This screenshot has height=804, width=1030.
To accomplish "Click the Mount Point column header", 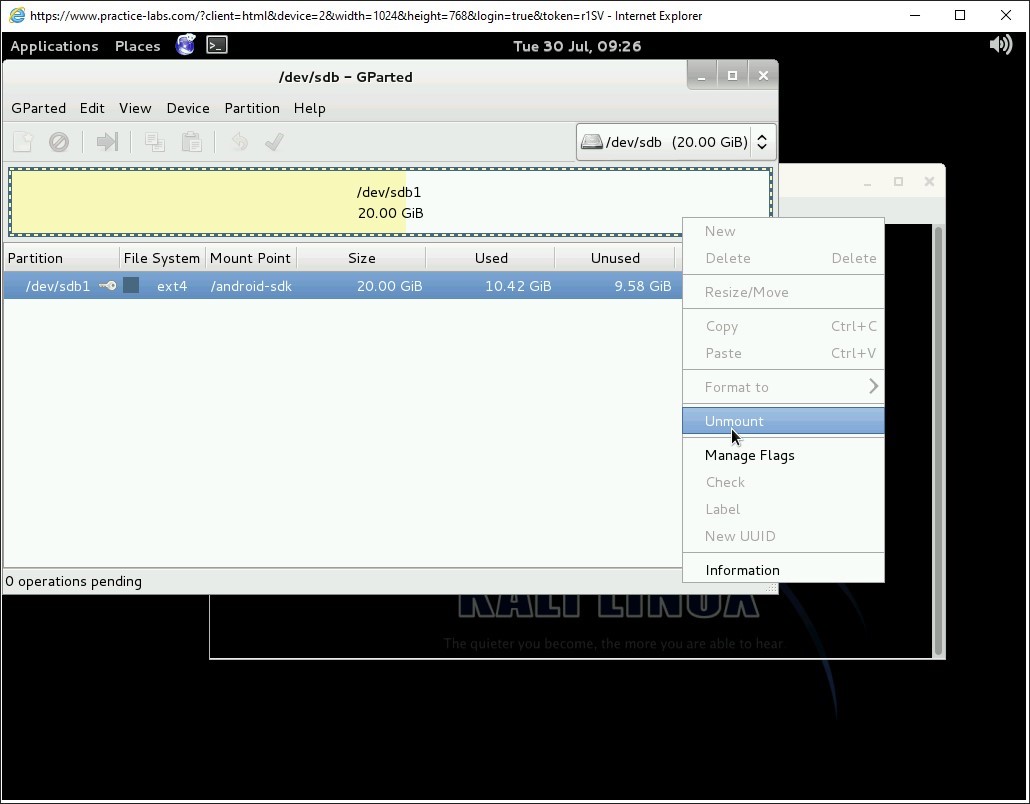I will tap(250, 258).
